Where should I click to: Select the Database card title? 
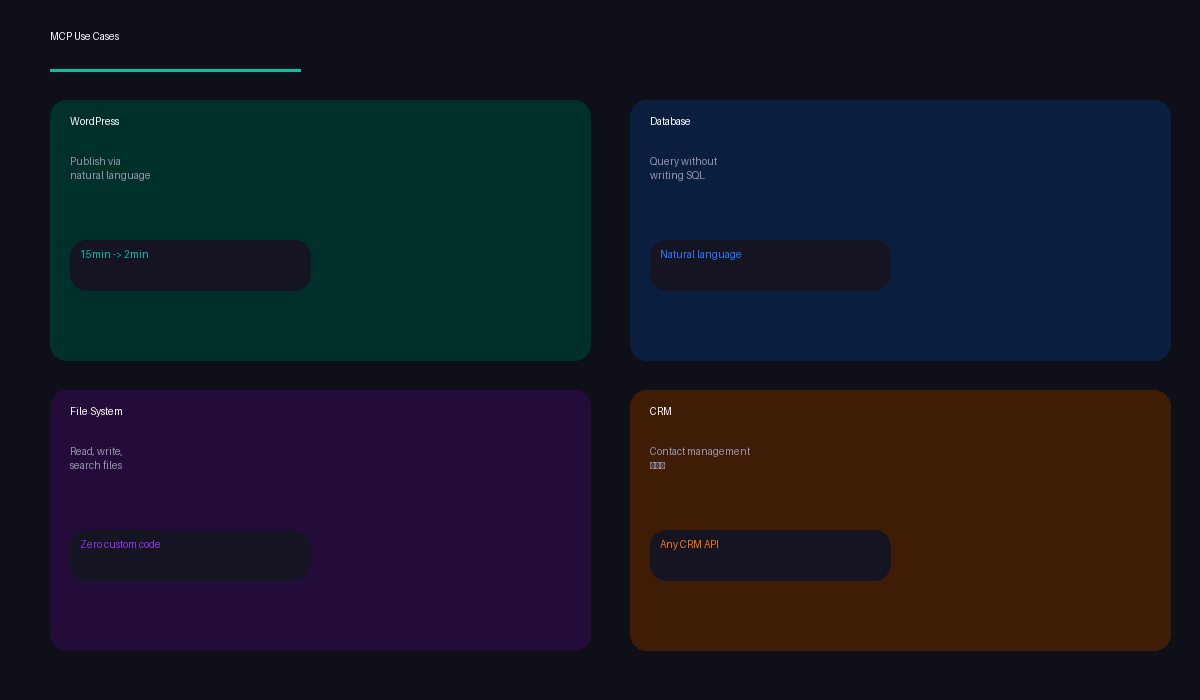670,121
